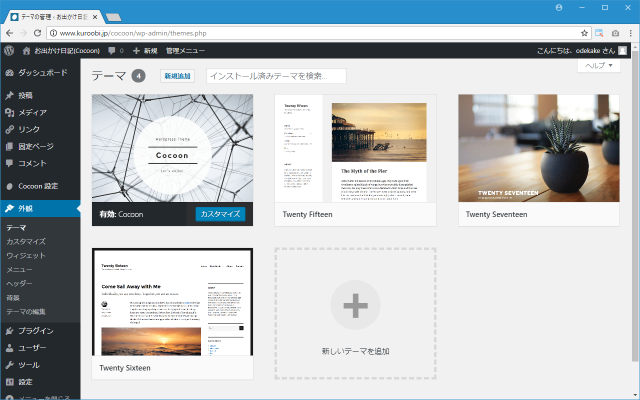This screenshot has width=640, height=400.
Task: Open the 背景 submenu link
Action: point(13,298)
